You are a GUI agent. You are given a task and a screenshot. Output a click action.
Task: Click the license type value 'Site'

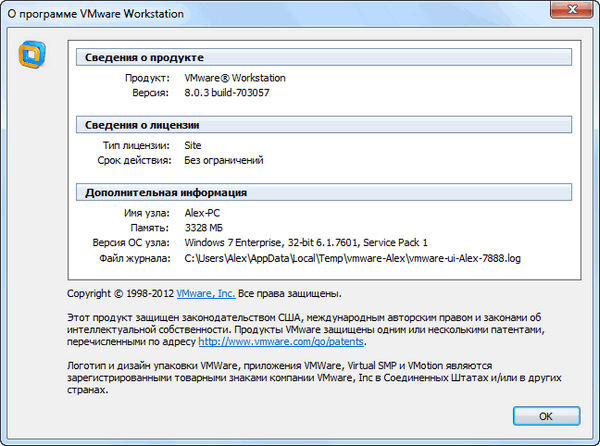[194, 145]
